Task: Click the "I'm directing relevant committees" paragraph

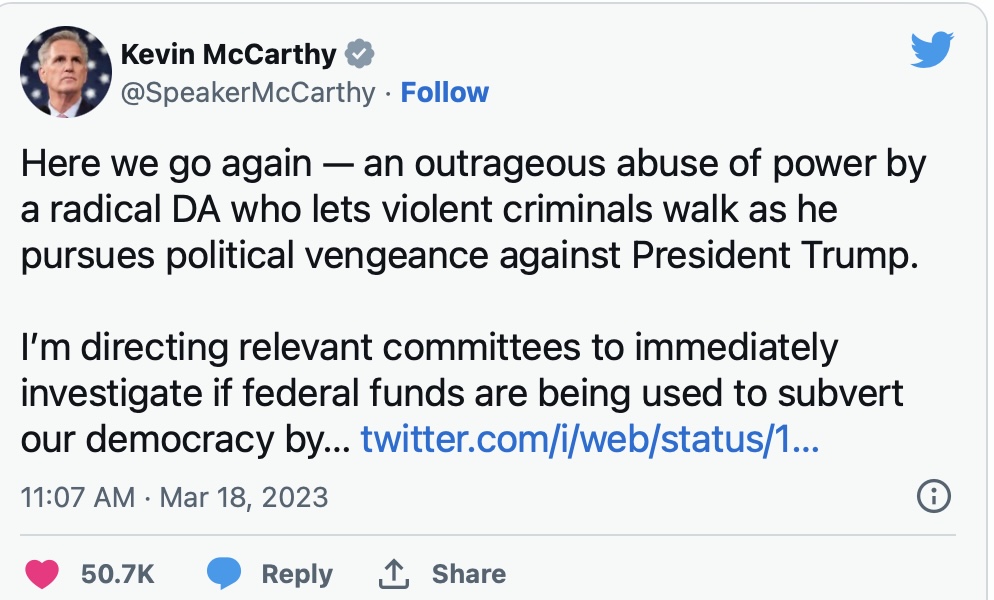Action: (460, 393)
